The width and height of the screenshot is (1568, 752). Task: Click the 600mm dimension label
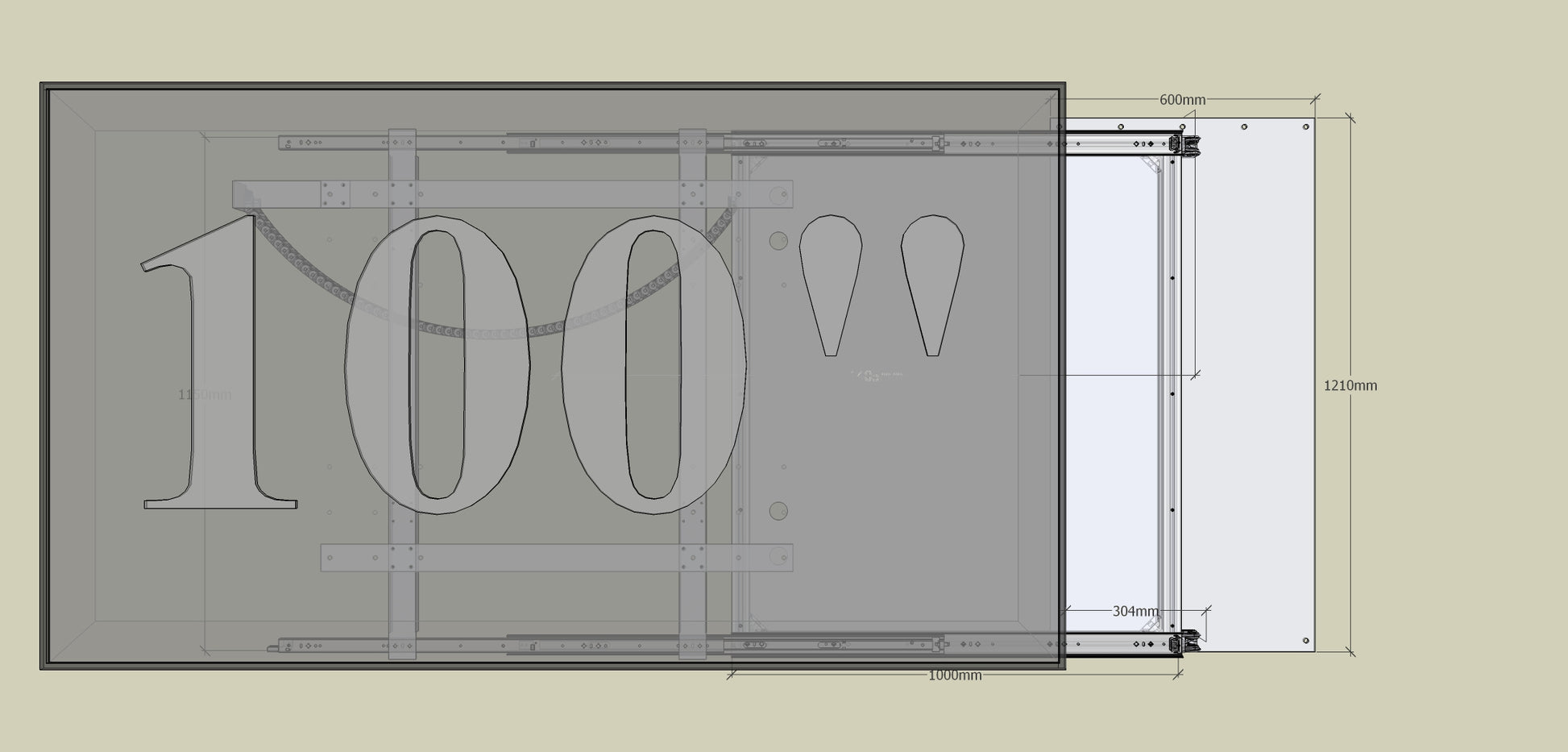pyautogui.click(x=1182, y=100)
